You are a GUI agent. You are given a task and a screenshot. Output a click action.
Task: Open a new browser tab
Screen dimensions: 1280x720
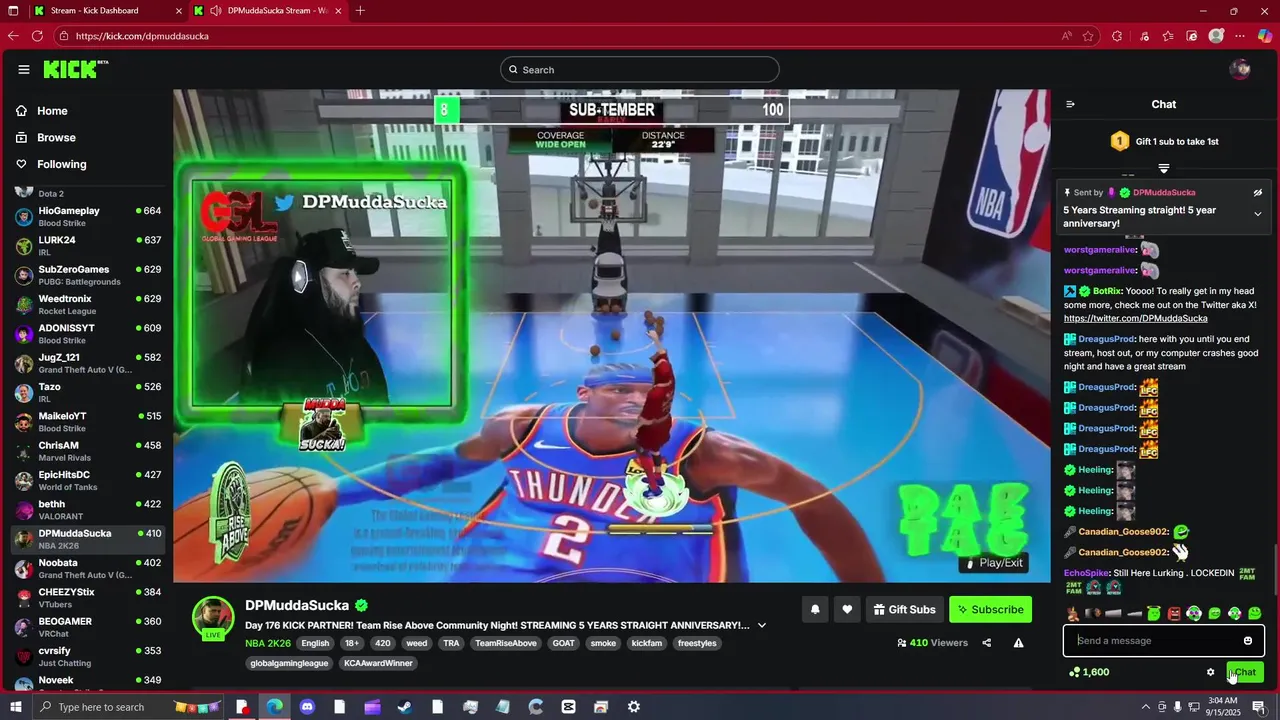[360, 10]
